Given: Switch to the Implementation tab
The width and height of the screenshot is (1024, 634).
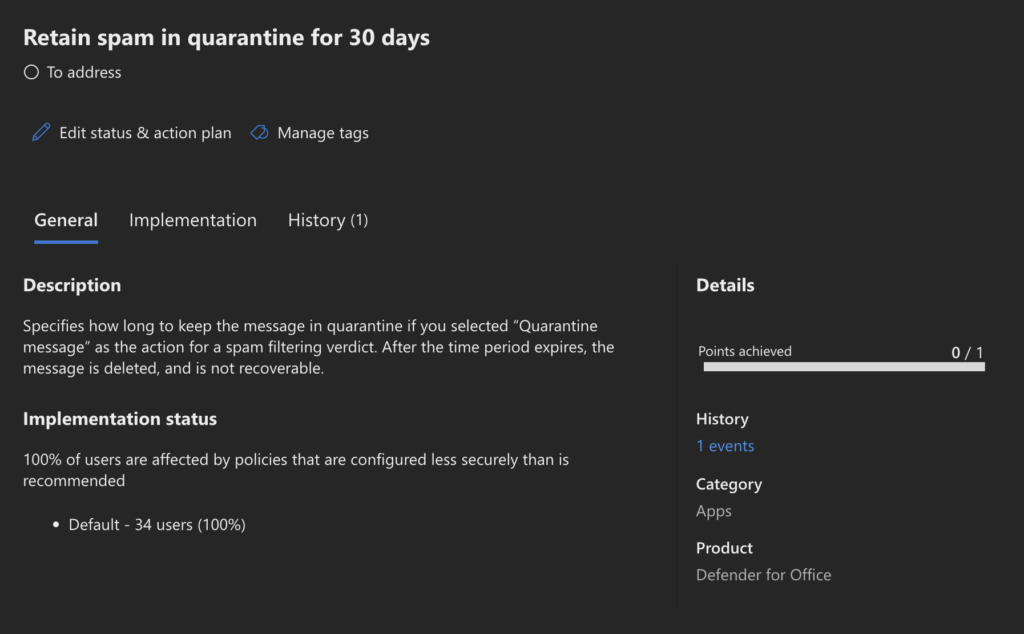Looking at the screenshot, I should tap(193, 220).
